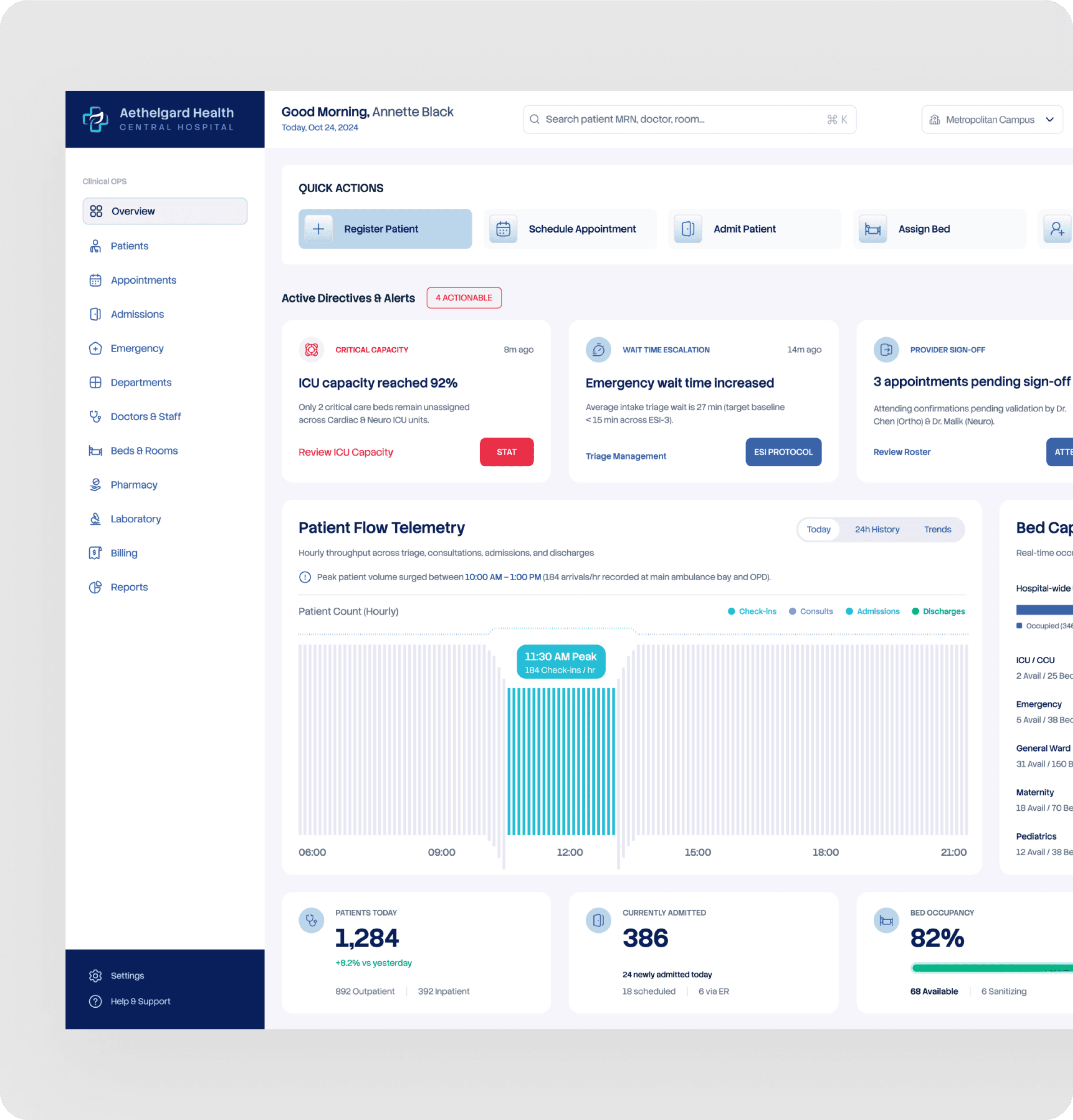Click the Assign Bed icon
Screen dimensions: 1073x1120
(x=873, y=229)
